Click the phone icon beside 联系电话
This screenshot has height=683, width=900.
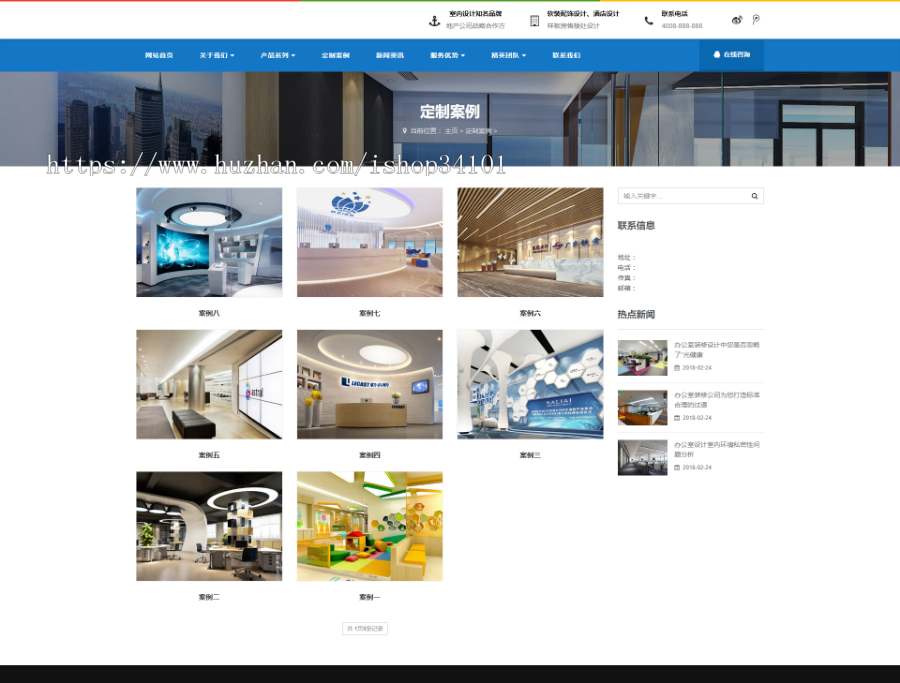tap(649, 21)
